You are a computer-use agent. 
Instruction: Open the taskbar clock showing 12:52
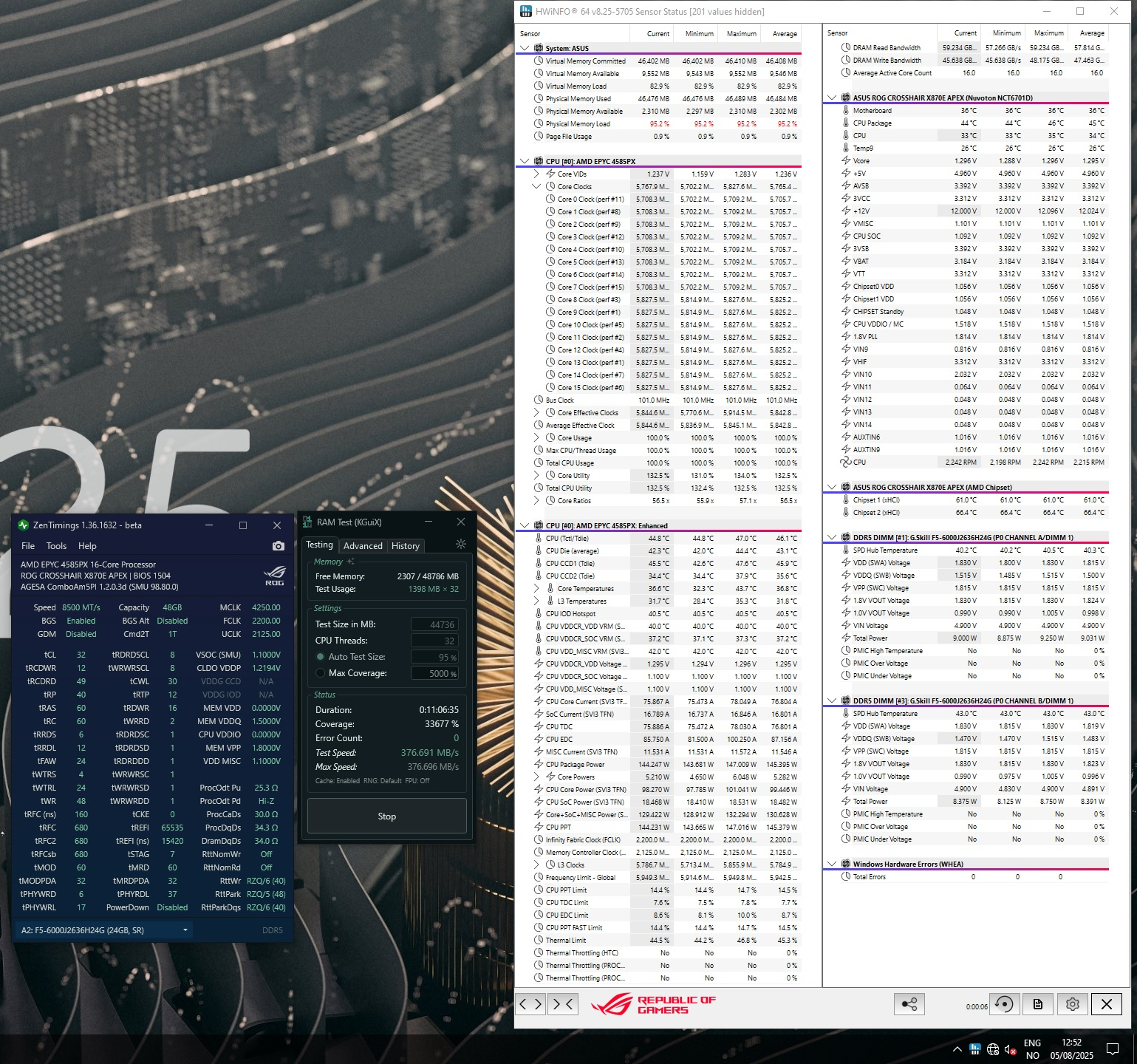point(1072,1049)
